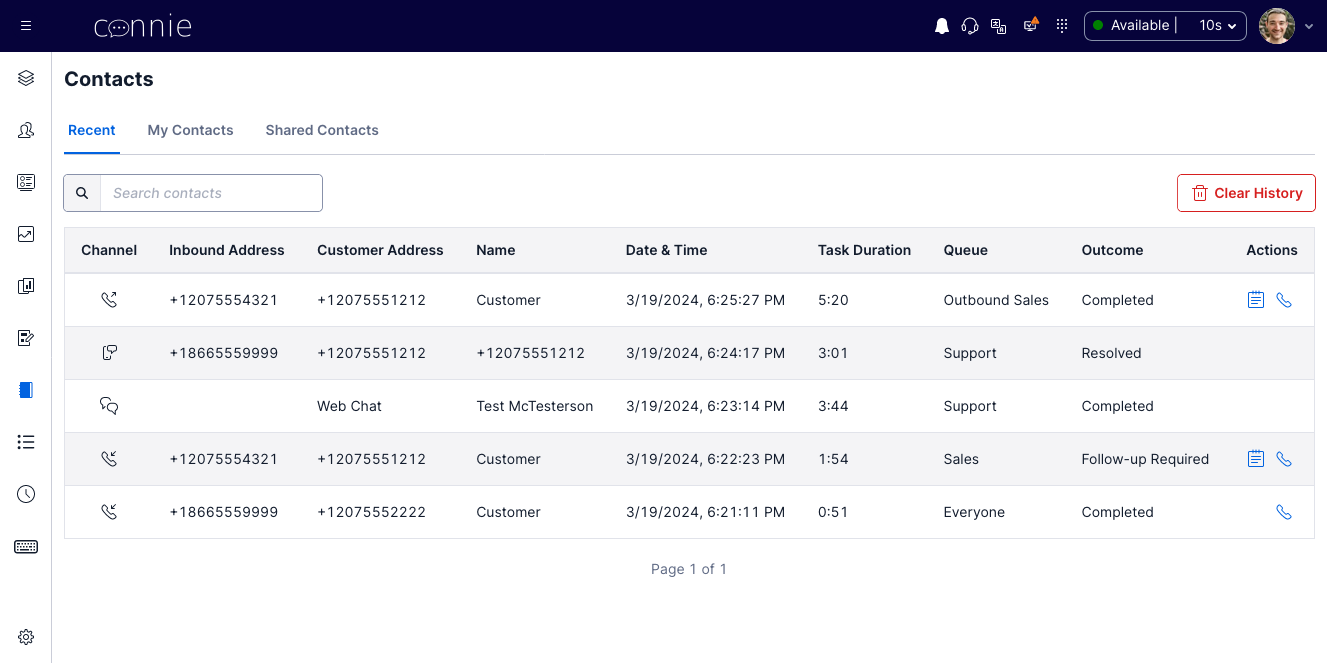The image size is (1327, 663).
Task: Open the hamburger menu in top bar
Action: [26, 26]
